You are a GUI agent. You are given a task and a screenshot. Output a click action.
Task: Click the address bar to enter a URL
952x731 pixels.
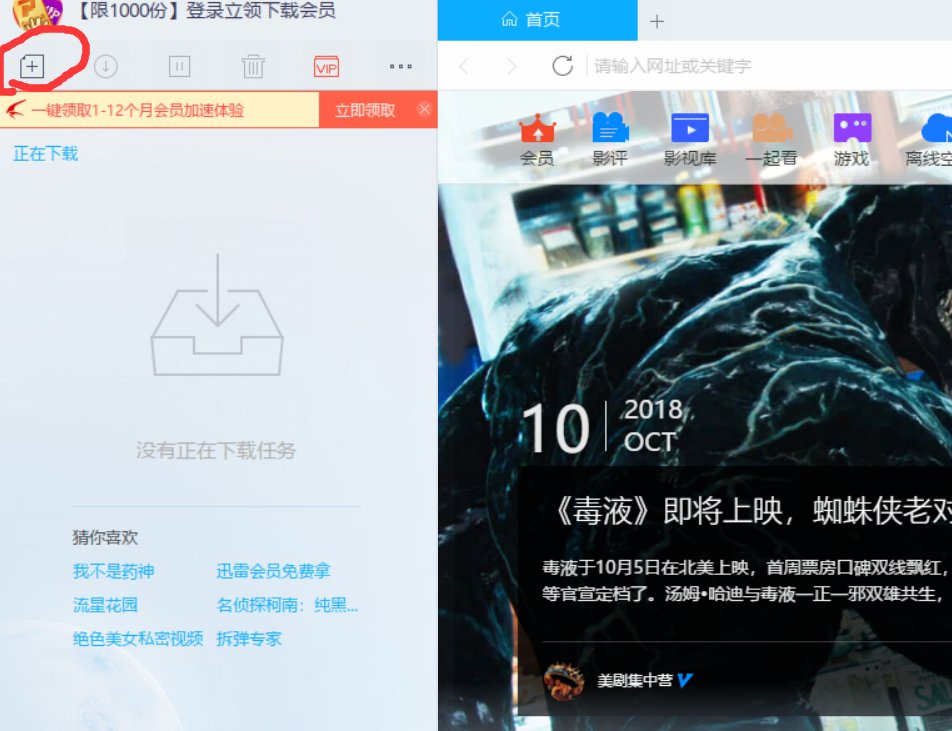(700, 65)
